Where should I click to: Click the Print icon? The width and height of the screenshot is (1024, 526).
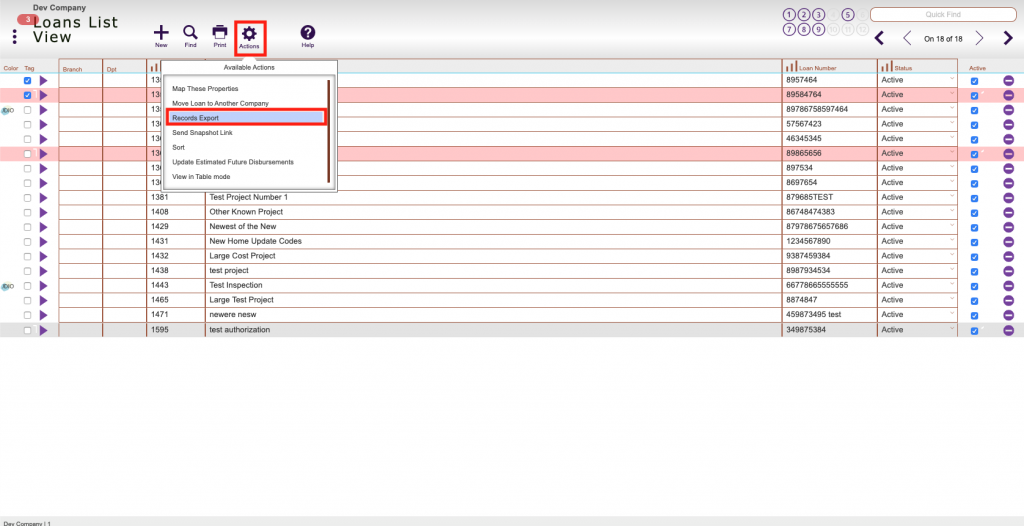pos(220,33)
